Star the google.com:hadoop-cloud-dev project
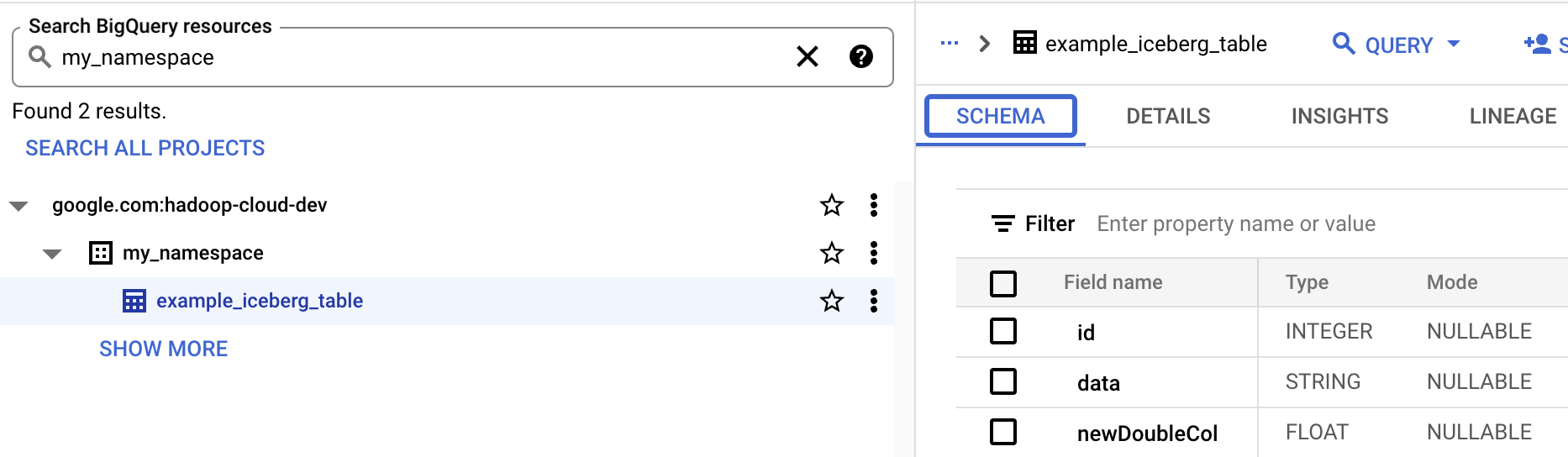This screenshot has height=457, width=1568. 831,205
